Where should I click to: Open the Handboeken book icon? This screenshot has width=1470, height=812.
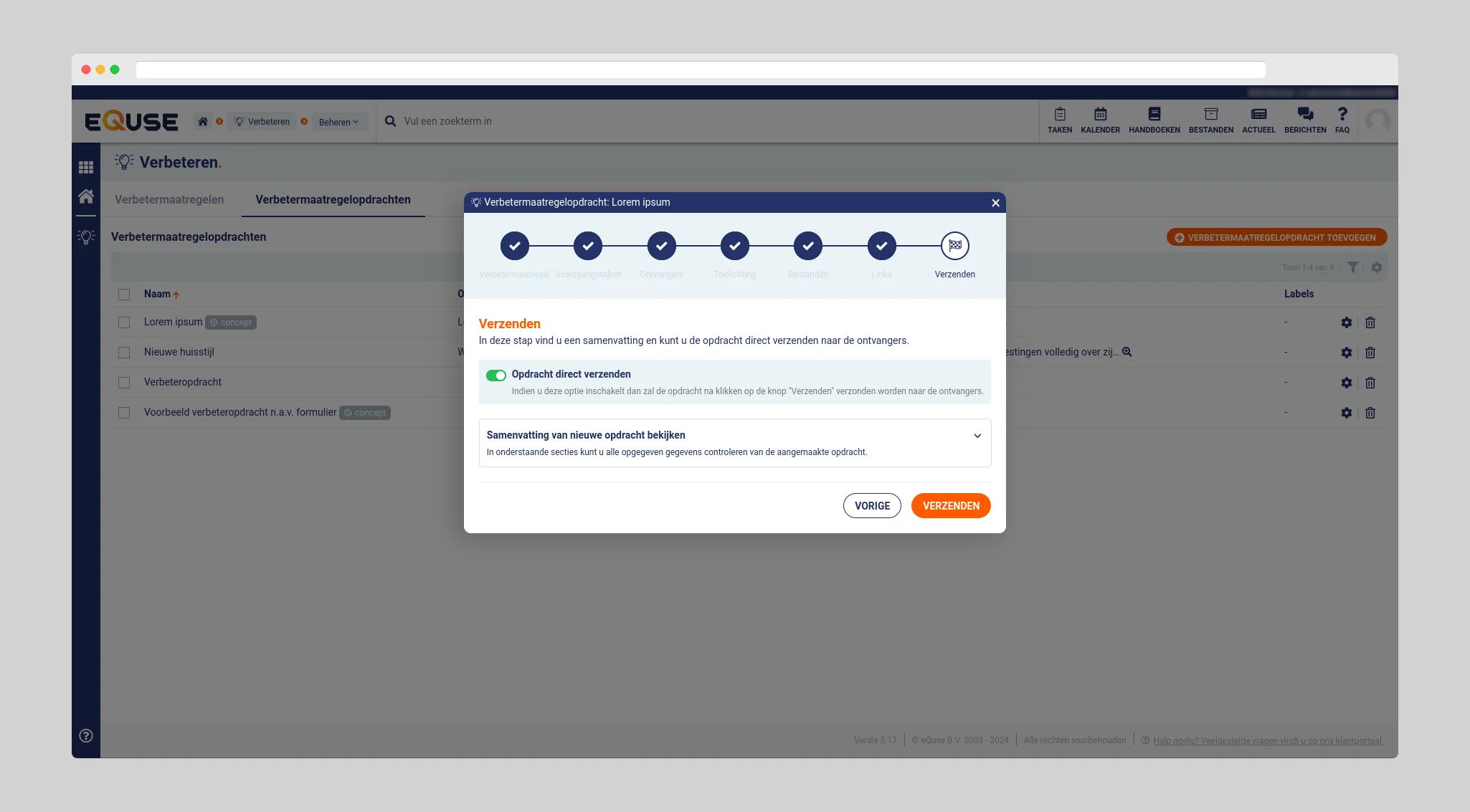[x=1154, y=114]
